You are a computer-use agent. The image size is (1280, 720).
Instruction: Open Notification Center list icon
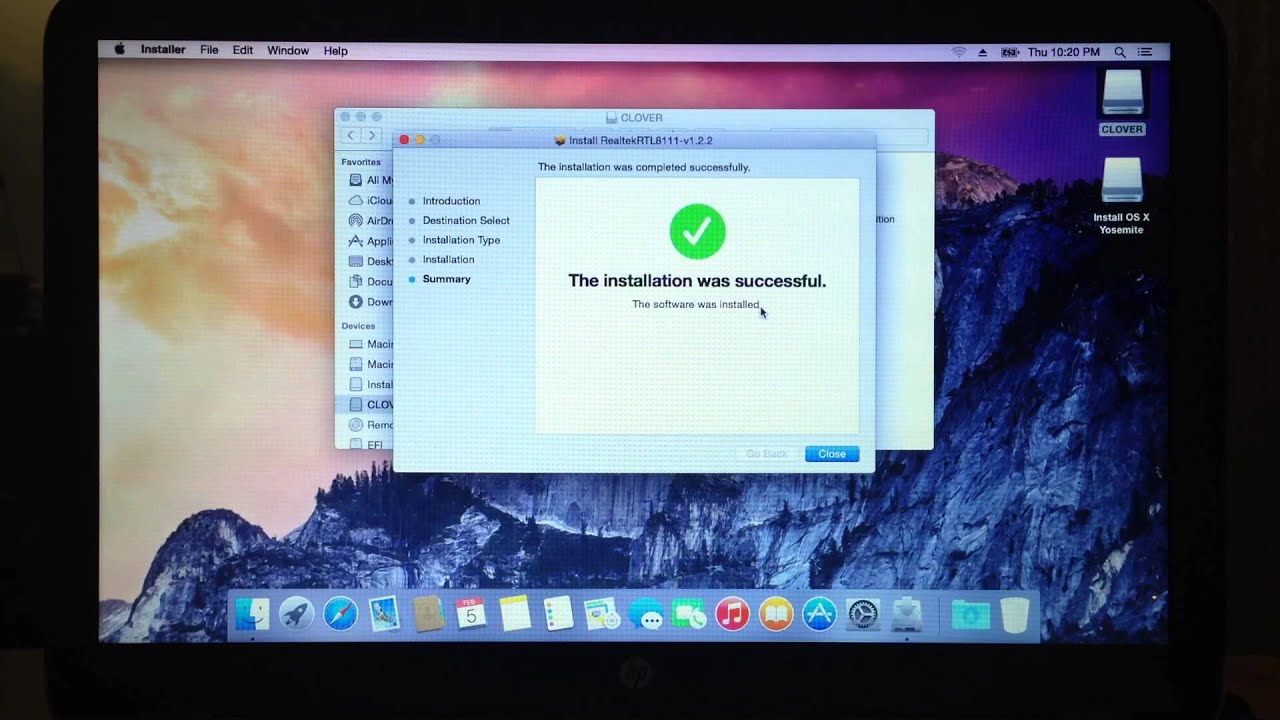tap(1145, 51)
